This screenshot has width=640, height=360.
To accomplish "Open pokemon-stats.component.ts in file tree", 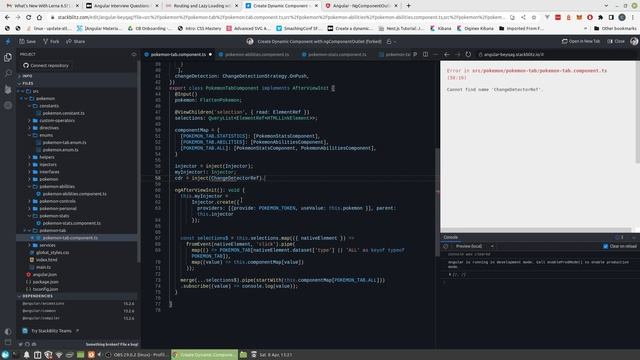I will pyautogui.click(x=69, y=223).
